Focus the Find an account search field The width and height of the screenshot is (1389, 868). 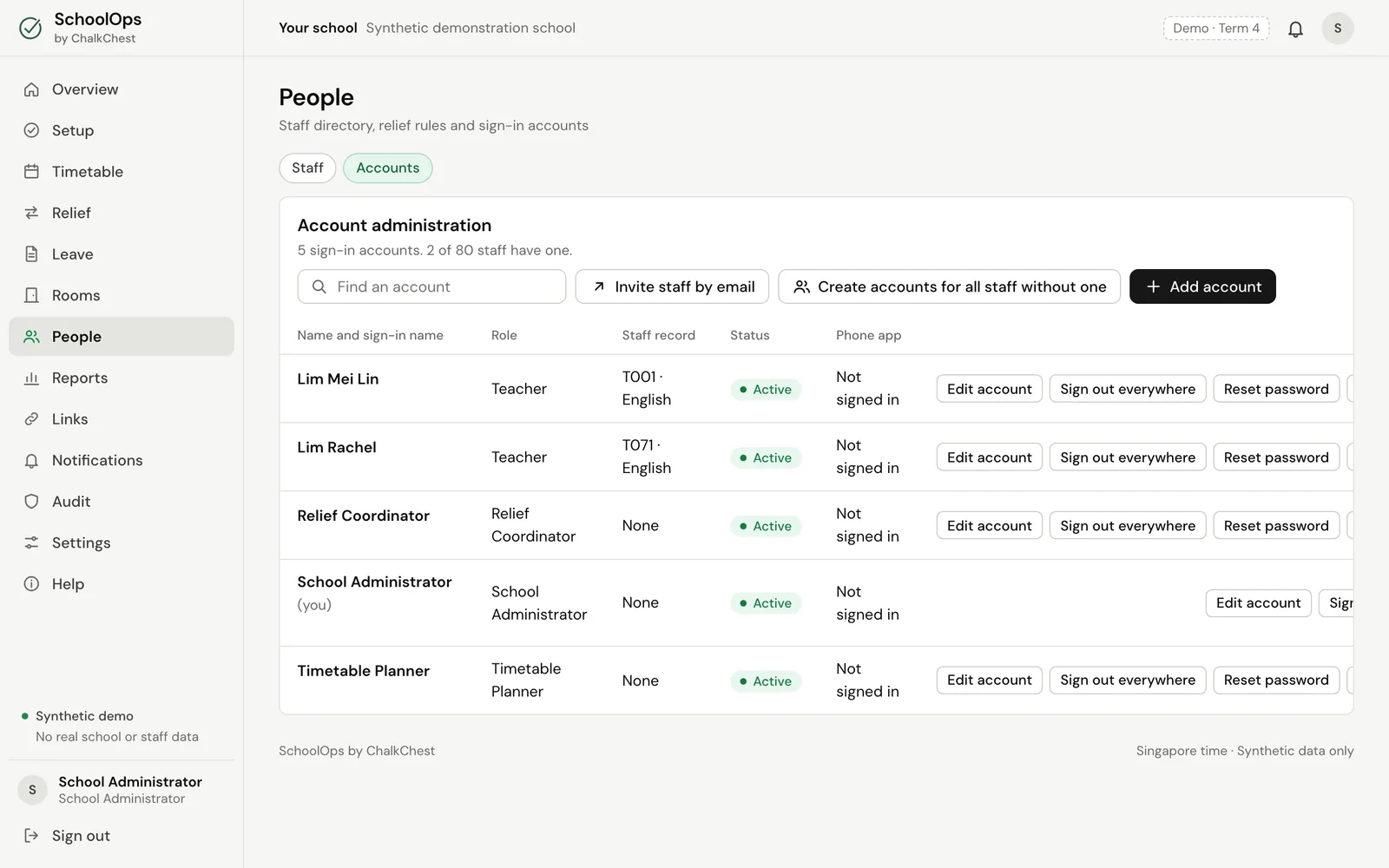coord(431,286)
